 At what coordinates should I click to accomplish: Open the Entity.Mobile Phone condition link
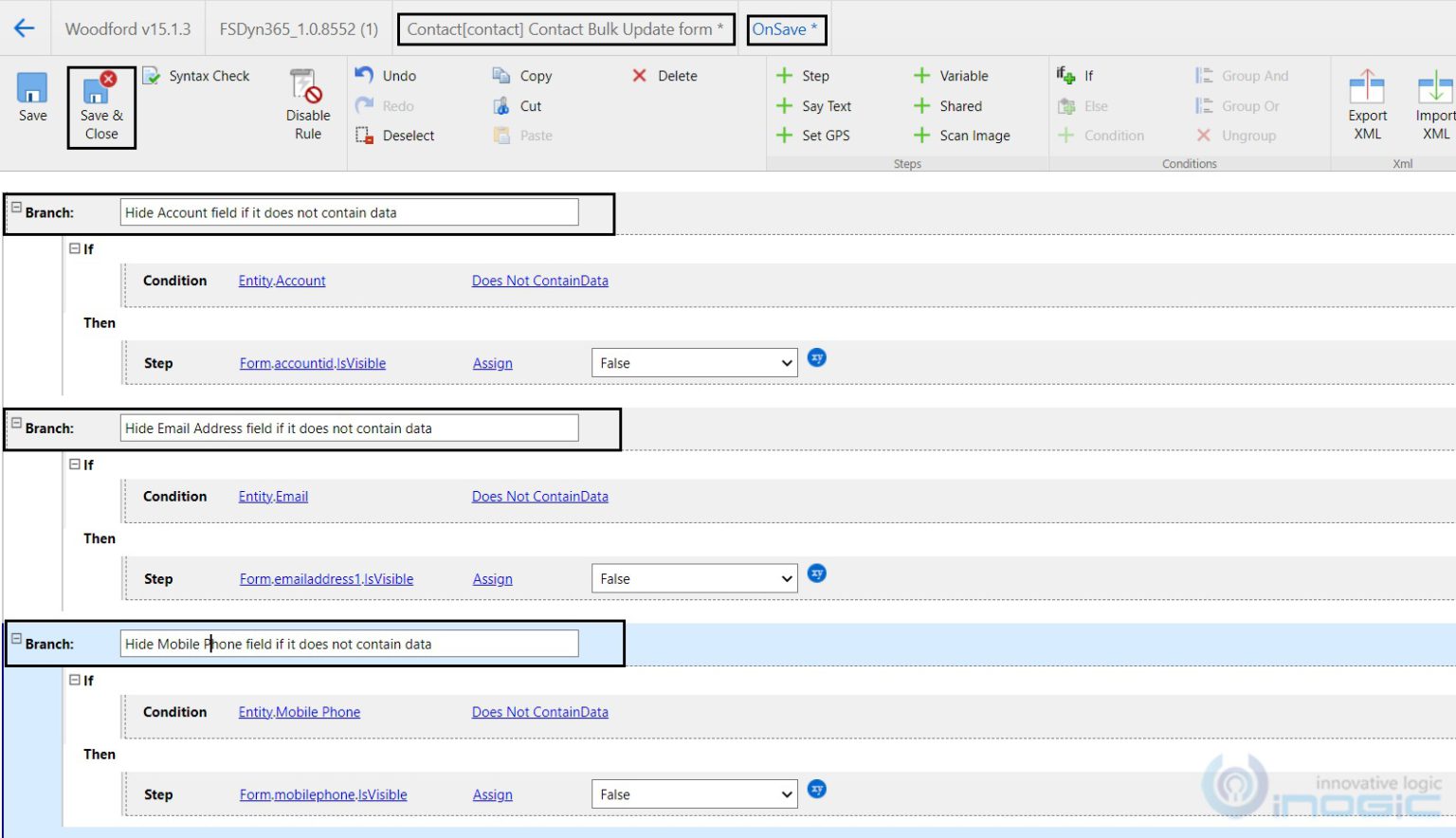299,712
